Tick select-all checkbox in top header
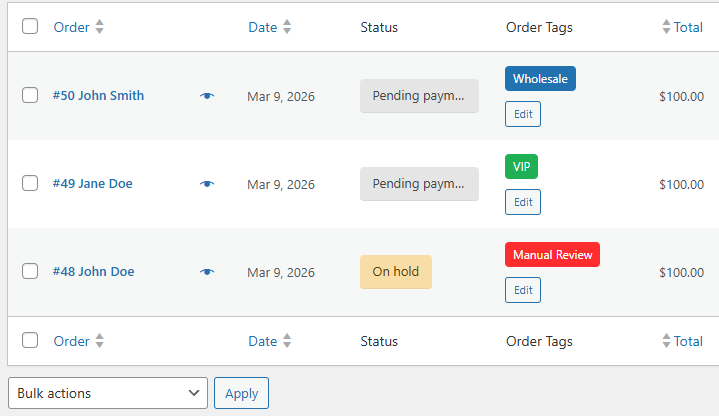This screenshot has height=416, width=719. [30, 26]
